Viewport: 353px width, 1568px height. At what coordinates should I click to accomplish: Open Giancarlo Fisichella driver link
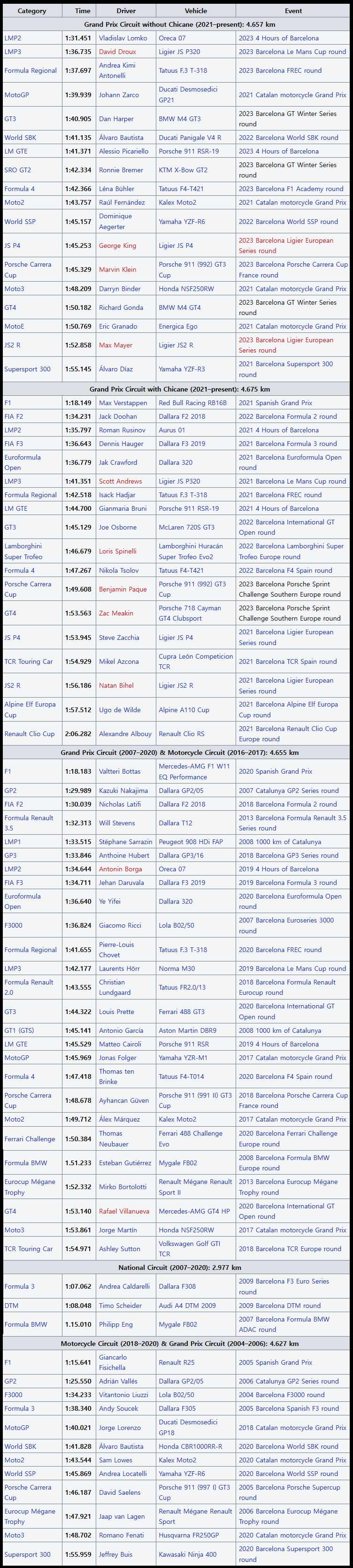click(113, 1362)
